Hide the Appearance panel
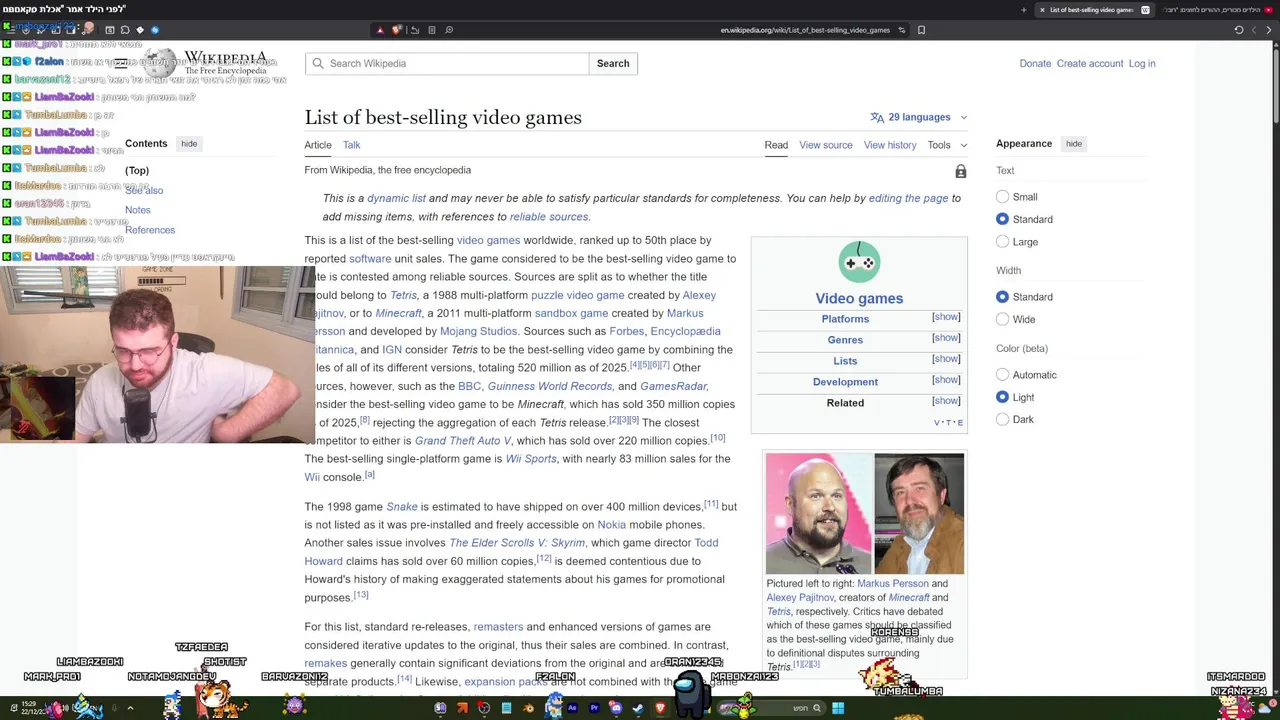The width and height of the screenshot is (1280, 720). [x=1073, y=144]
